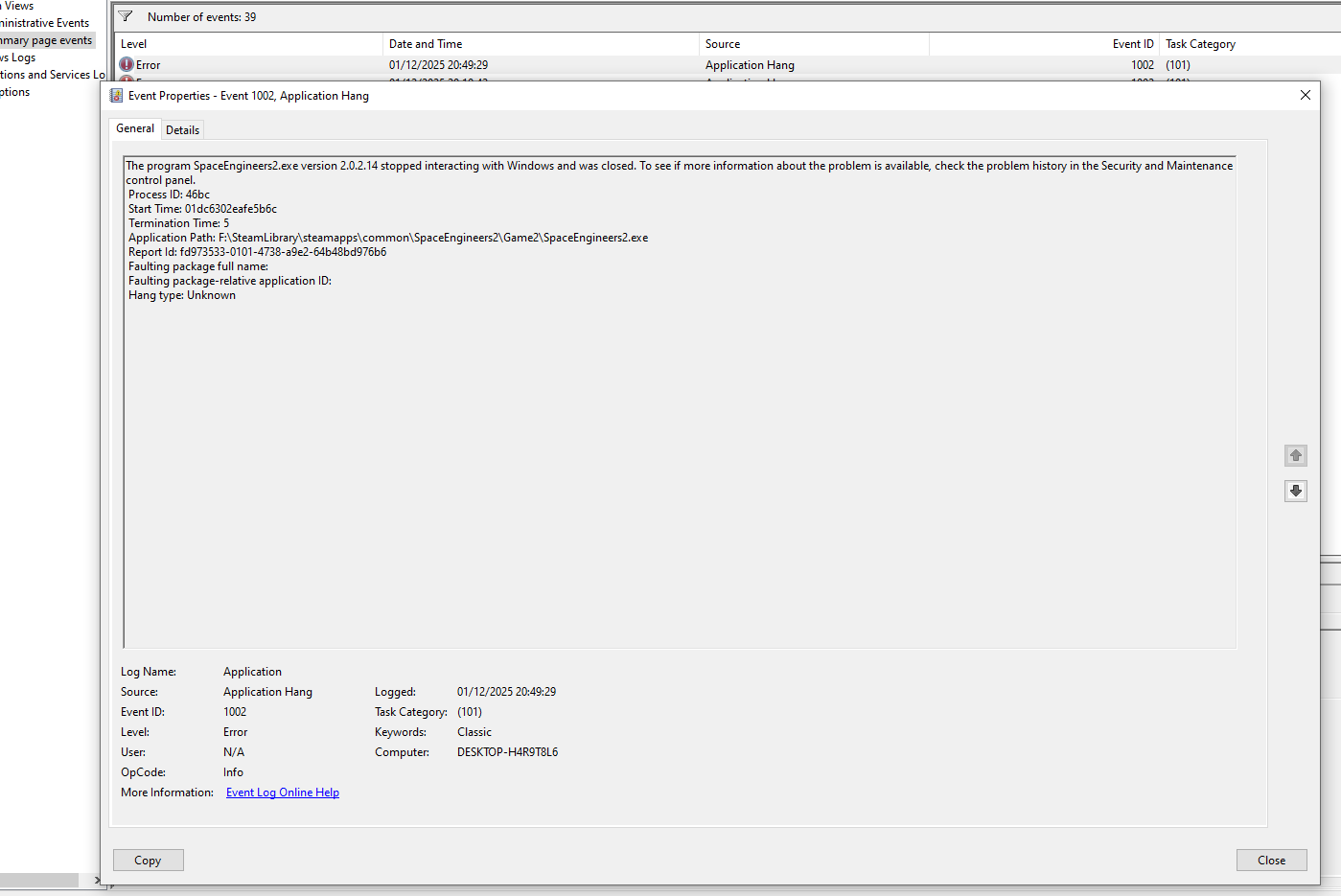This screenshot has height=896, width=1341.
Task: Open Windows Logs in the left tree
Action: [x=19, y=57]
